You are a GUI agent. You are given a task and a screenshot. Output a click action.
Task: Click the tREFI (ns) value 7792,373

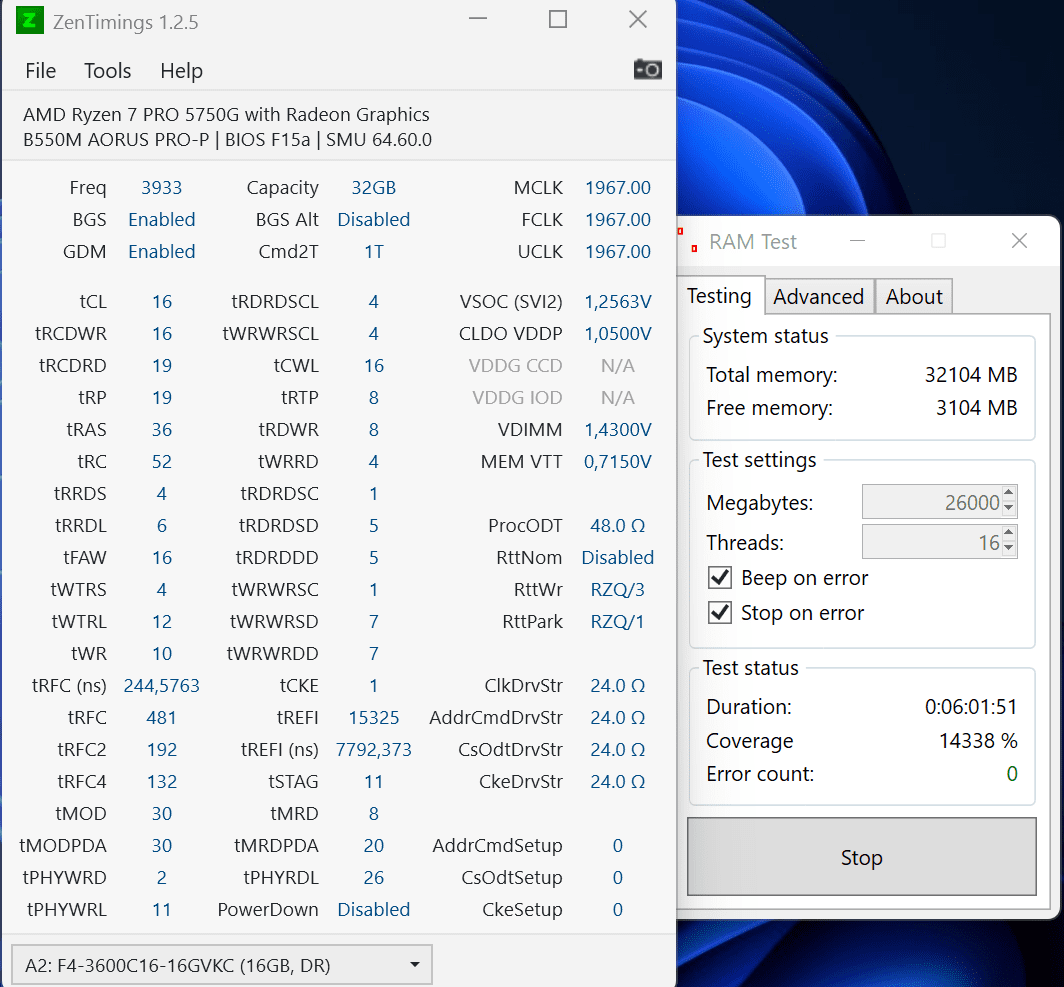373,749
